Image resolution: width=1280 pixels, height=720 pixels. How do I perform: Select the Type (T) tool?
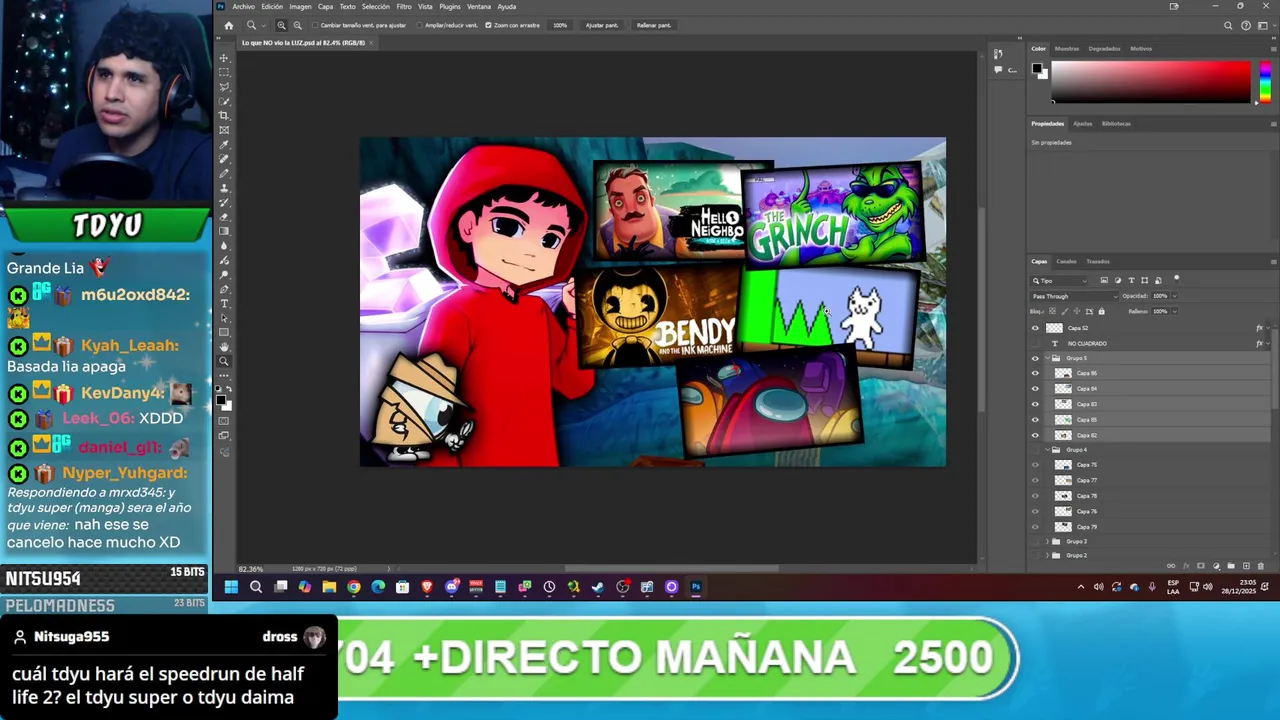[224, 303]
